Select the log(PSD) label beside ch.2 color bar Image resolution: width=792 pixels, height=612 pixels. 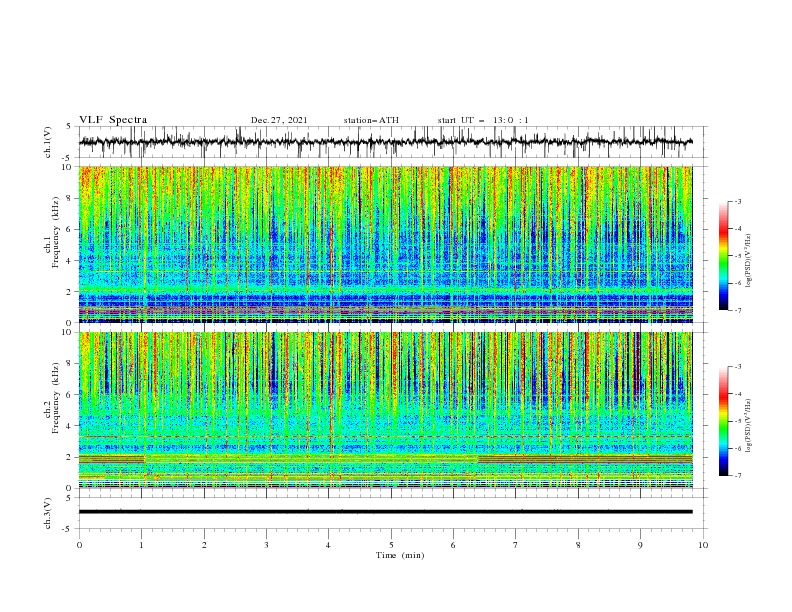point(749,426)
